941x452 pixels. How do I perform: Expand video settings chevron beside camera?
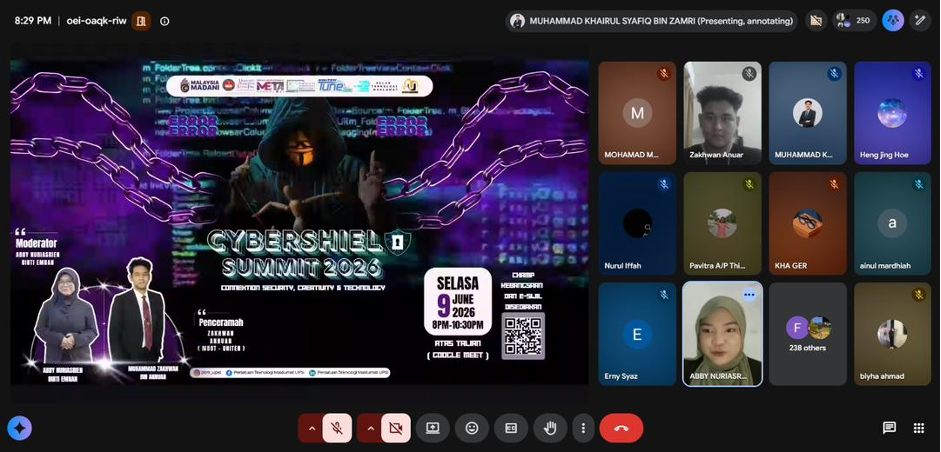point(370,428)
